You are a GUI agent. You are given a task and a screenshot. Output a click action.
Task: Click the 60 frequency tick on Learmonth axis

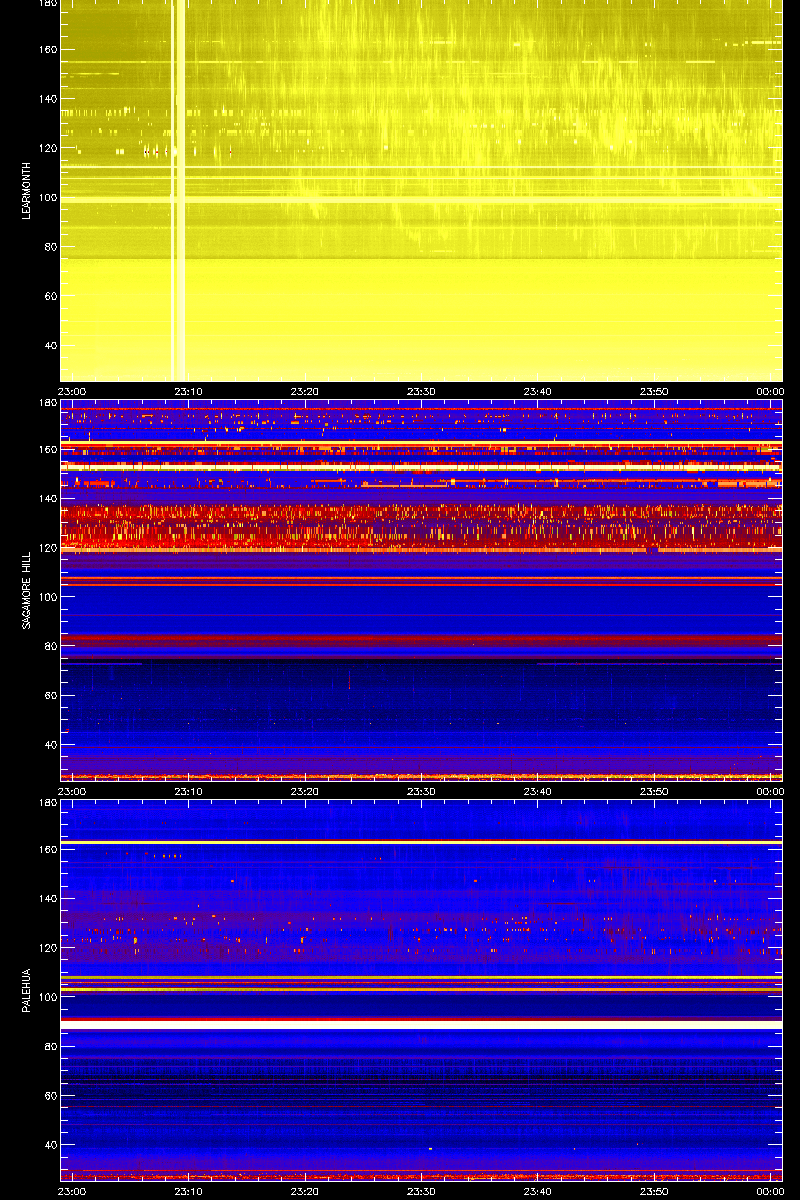click(50, 296)
